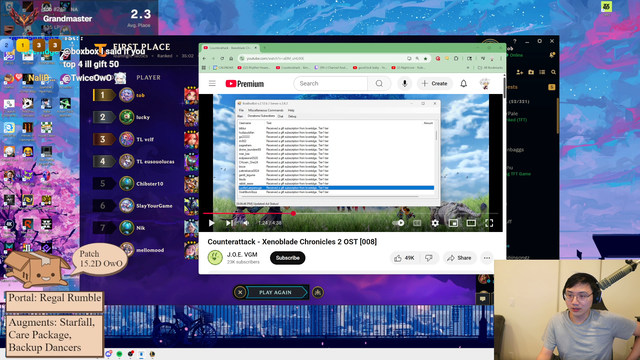Viewport: 640px width, 360px height.
Task: Open a new Chrome tab
Action: coord(264,48)
